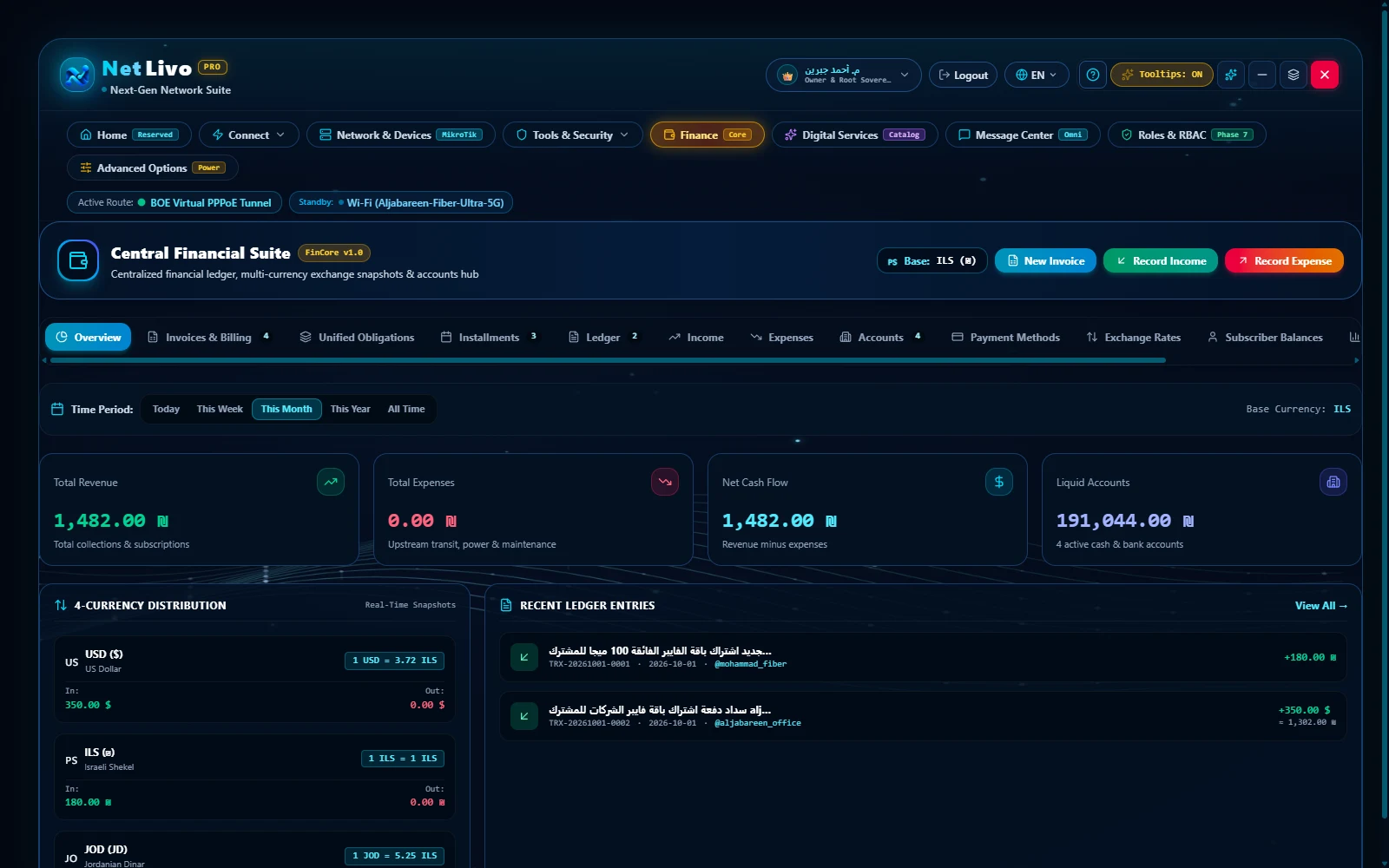Open the Base ILS currency selector
The image size is (1389, 868).
[932, 260]
